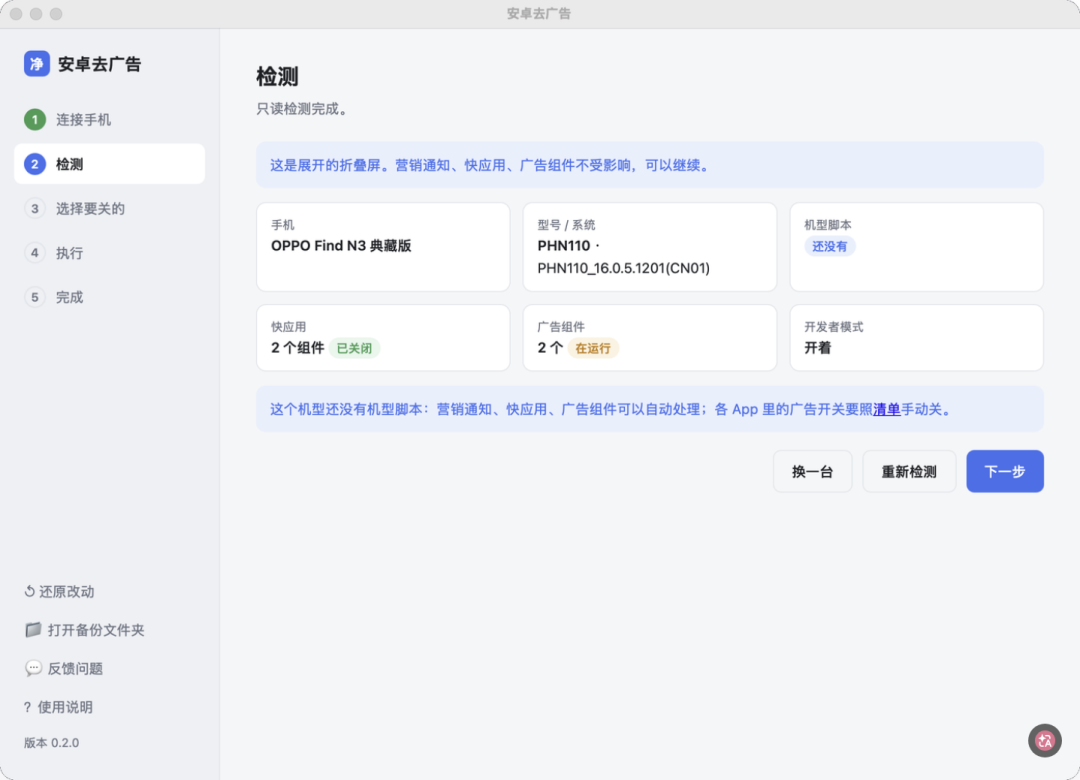Click the window title 安卓去广告
Image resolution: width=1080 pixels, height=780 pixels.
coord(539,13)
